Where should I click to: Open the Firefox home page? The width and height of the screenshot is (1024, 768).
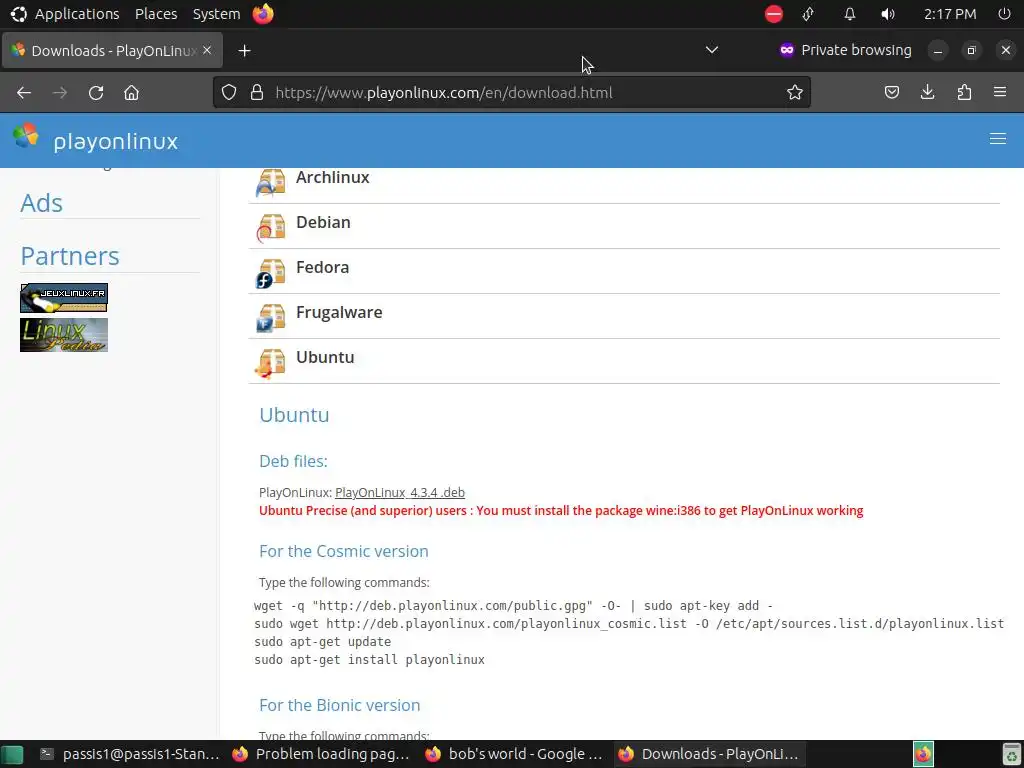point(131,93)
